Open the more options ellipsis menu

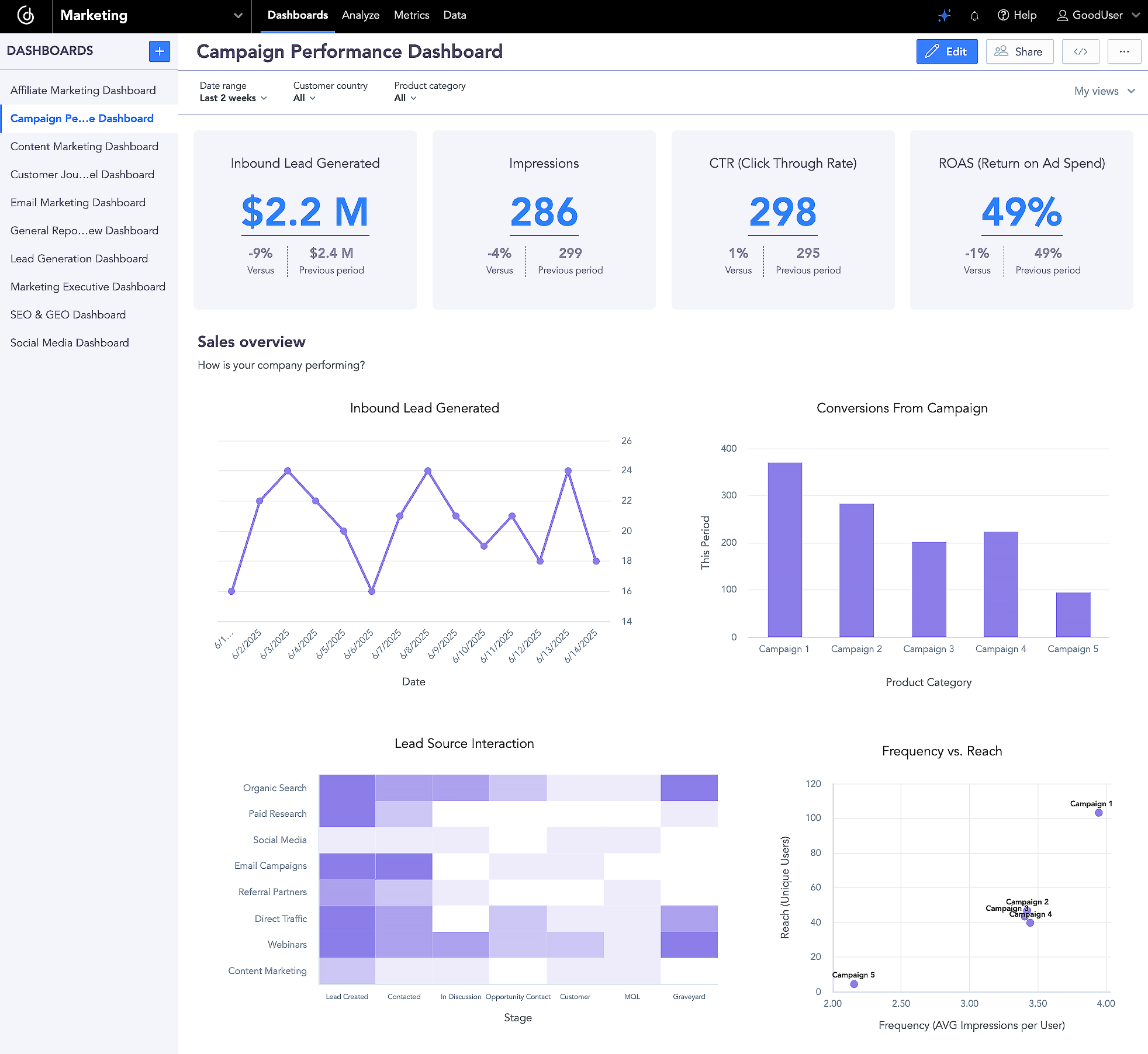click(x=1123, y=51)
